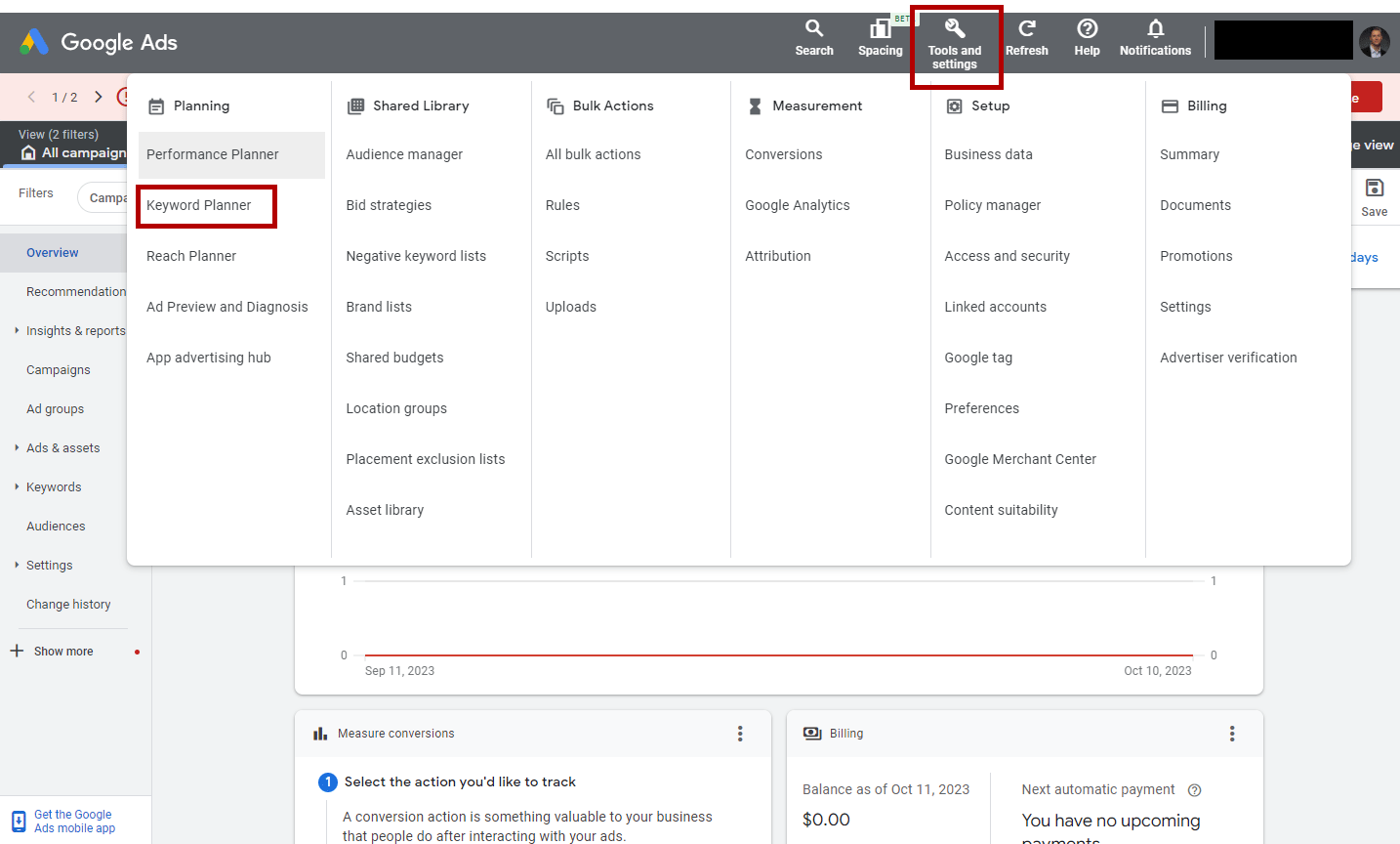Click the next automatic payment help icon
The height and width of the screenshot is (844, 1400).
coord(1194,790)
